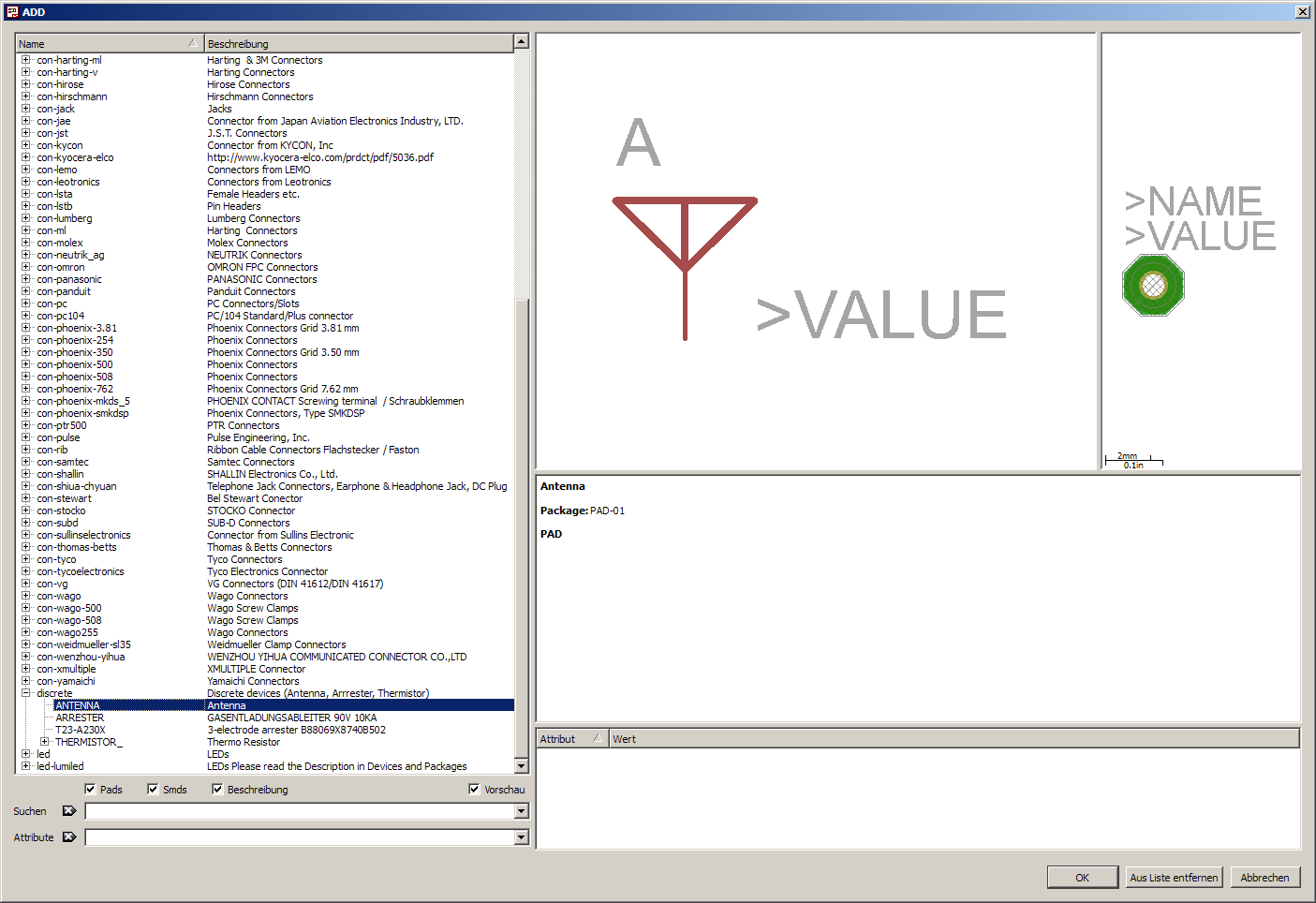Open the Attribute dropdown list
This screenshot has height=903, width=1316.
522,837
